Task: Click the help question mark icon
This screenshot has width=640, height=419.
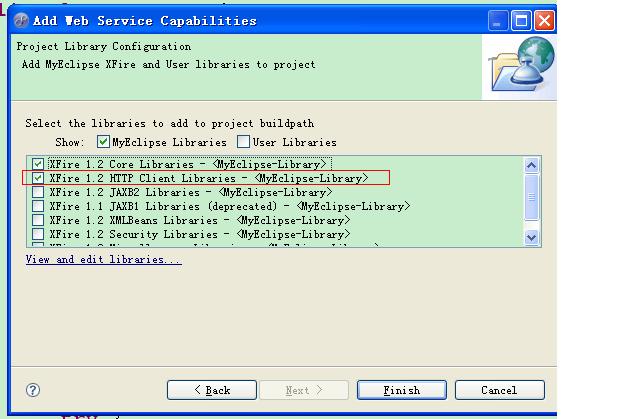Action: pyautogui.click(x=33, y=390)
